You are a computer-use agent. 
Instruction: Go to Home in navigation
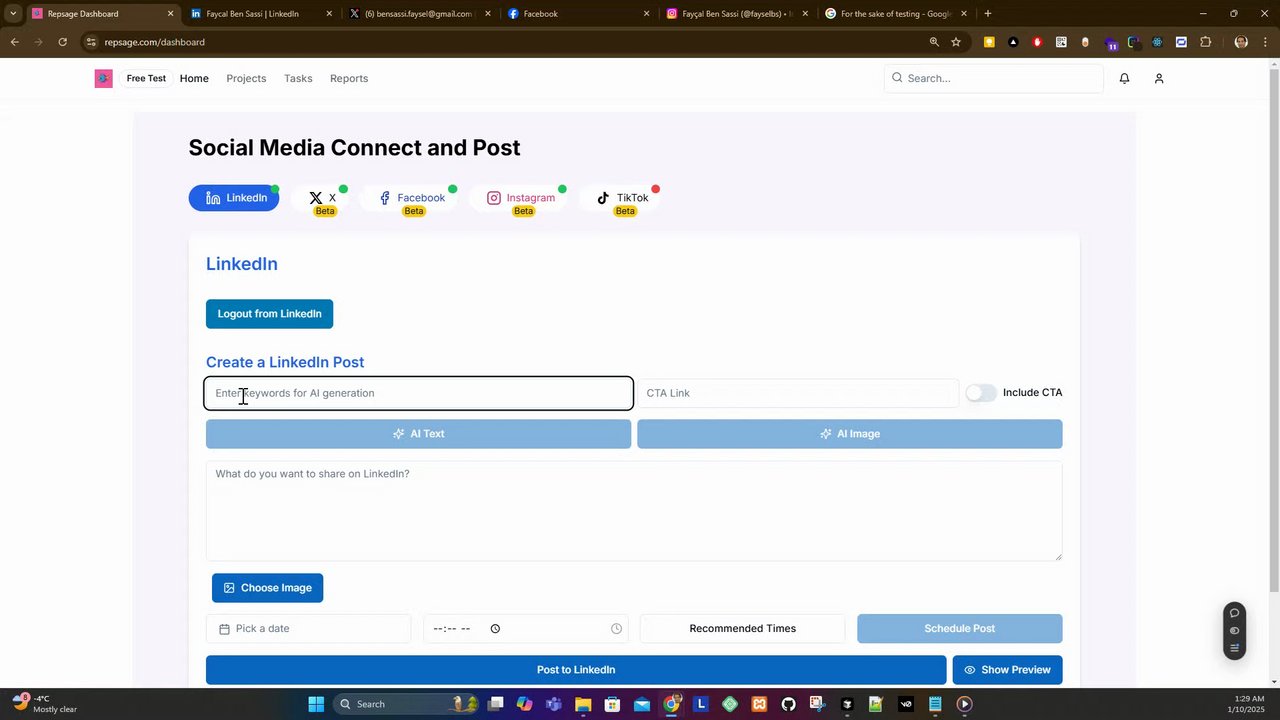pos(194,78)
